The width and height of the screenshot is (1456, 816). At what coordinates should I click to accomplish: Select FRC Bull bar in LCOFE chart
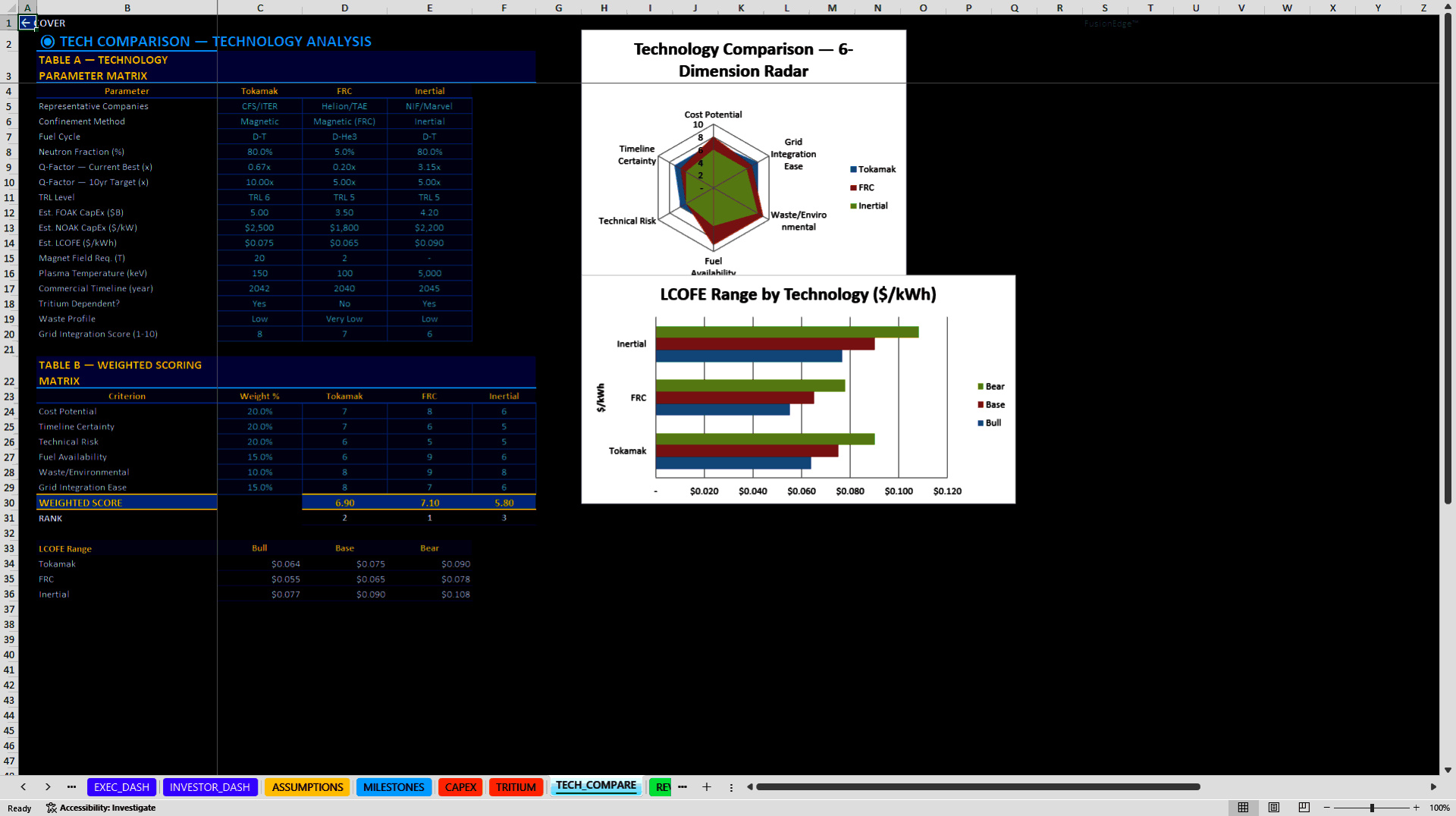723,410
